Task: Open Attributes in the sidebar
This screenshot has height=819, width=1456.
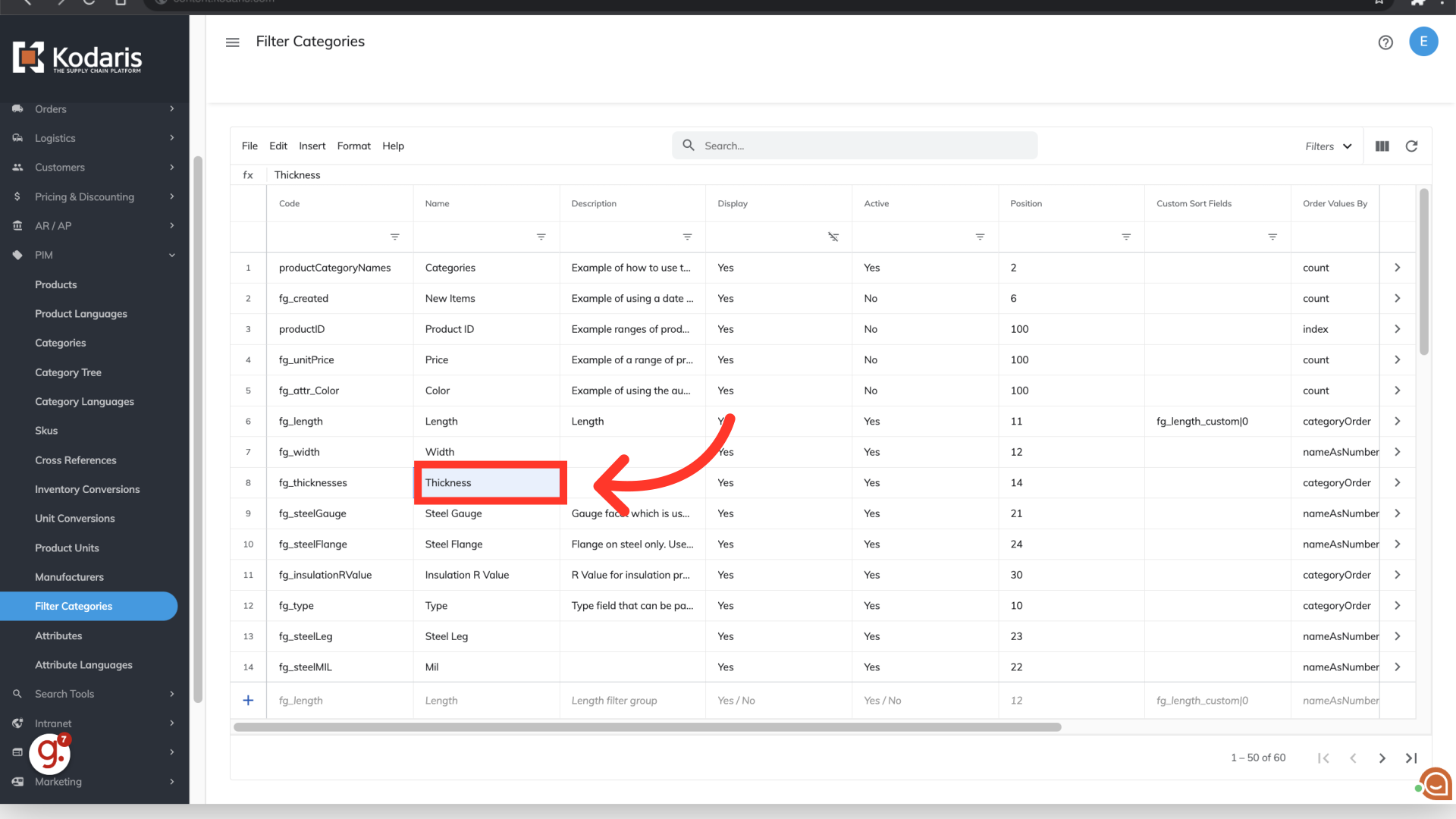Action: 58,636
